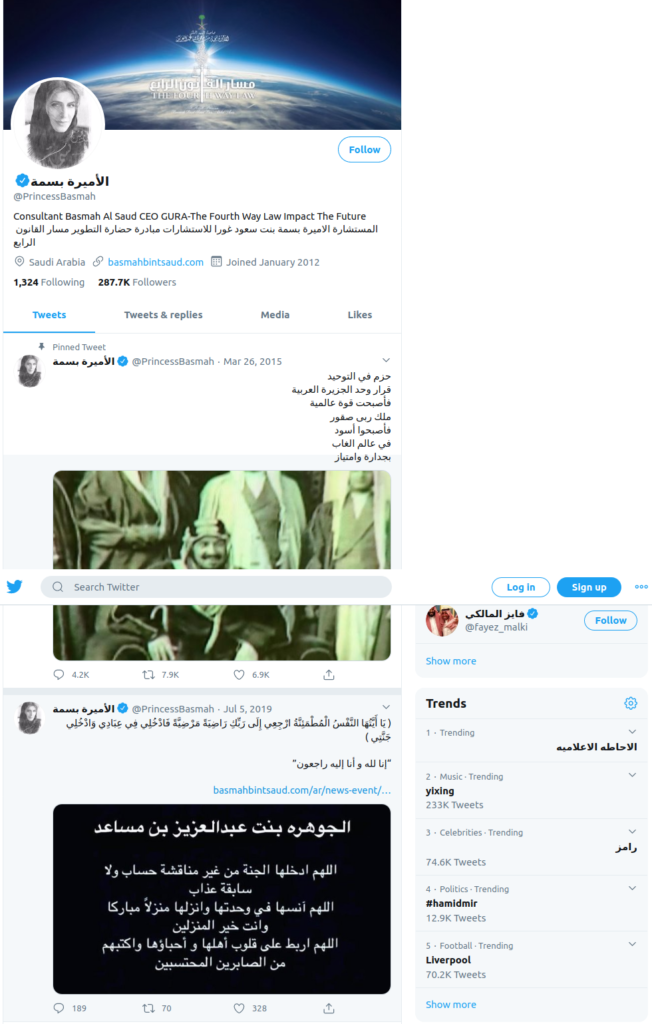Follow the PrincessBasmah profile
652x1024 pixels.
(365, 150)
